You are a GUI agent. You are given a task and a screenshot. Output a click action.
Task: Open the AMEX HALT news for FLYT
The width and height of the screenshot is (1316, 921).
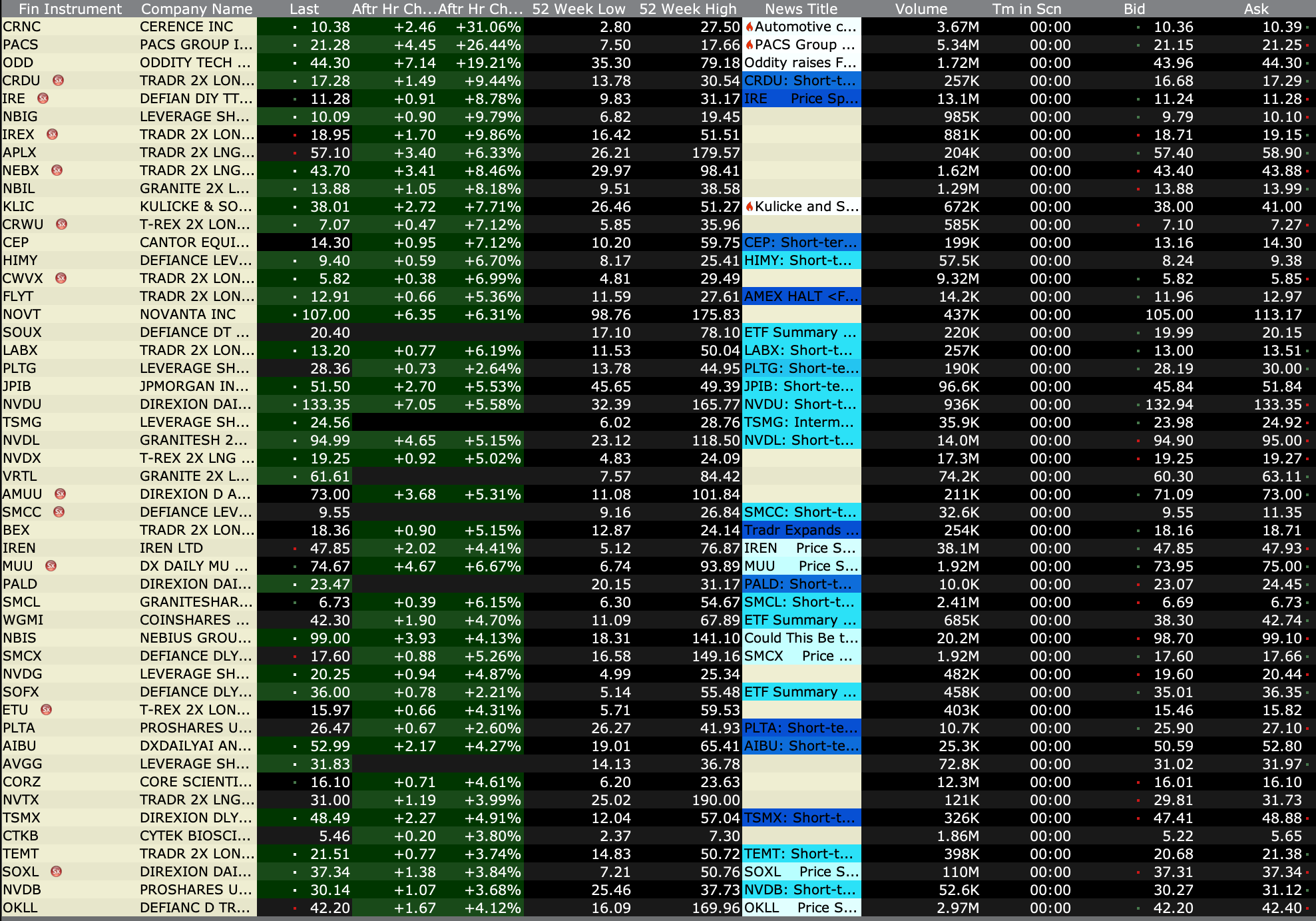pos(800,296)
